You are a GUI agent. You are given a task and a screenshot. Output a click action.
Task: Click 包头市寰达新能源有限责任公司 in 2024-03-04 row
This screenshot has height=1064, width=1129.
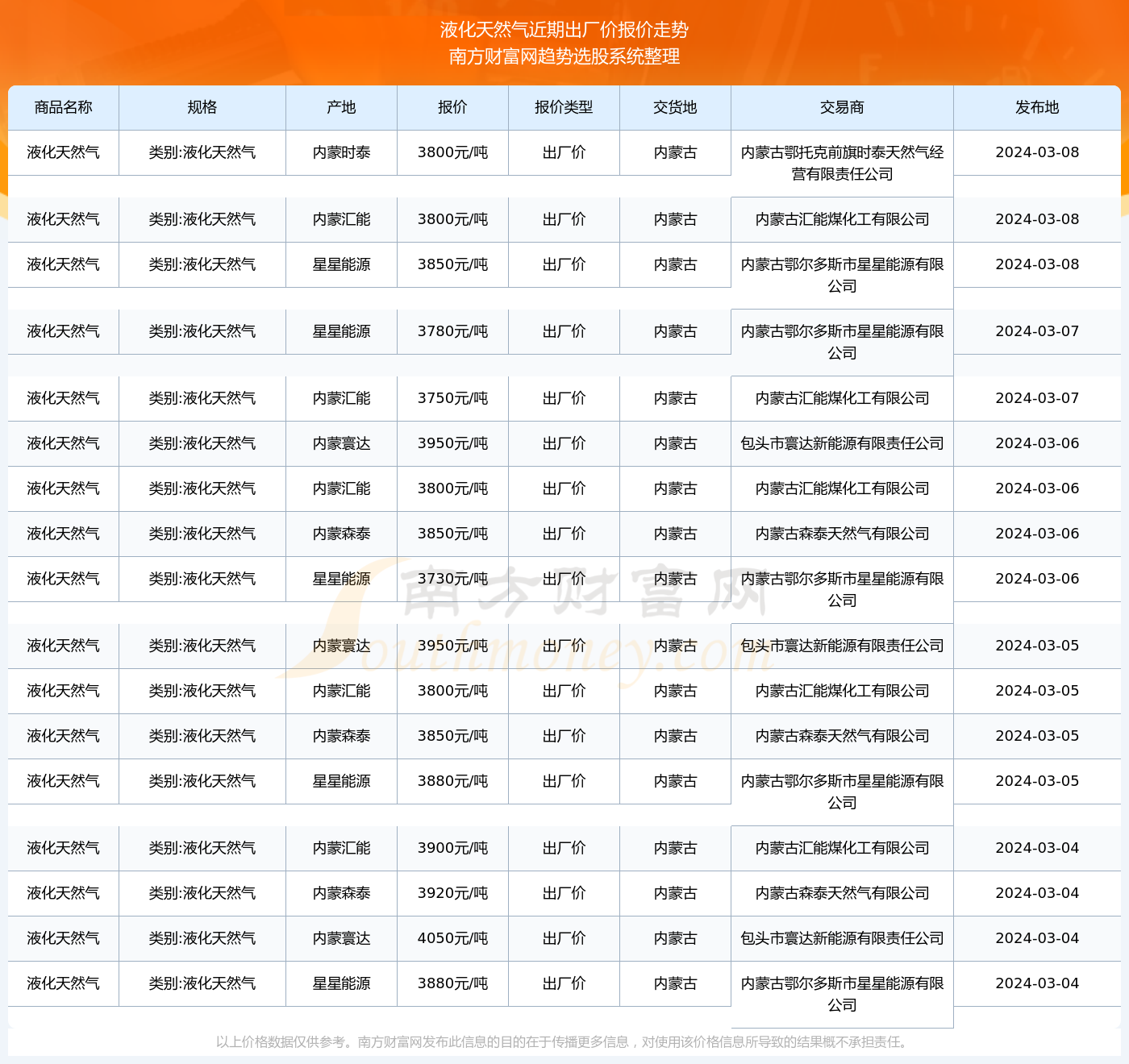843,938
